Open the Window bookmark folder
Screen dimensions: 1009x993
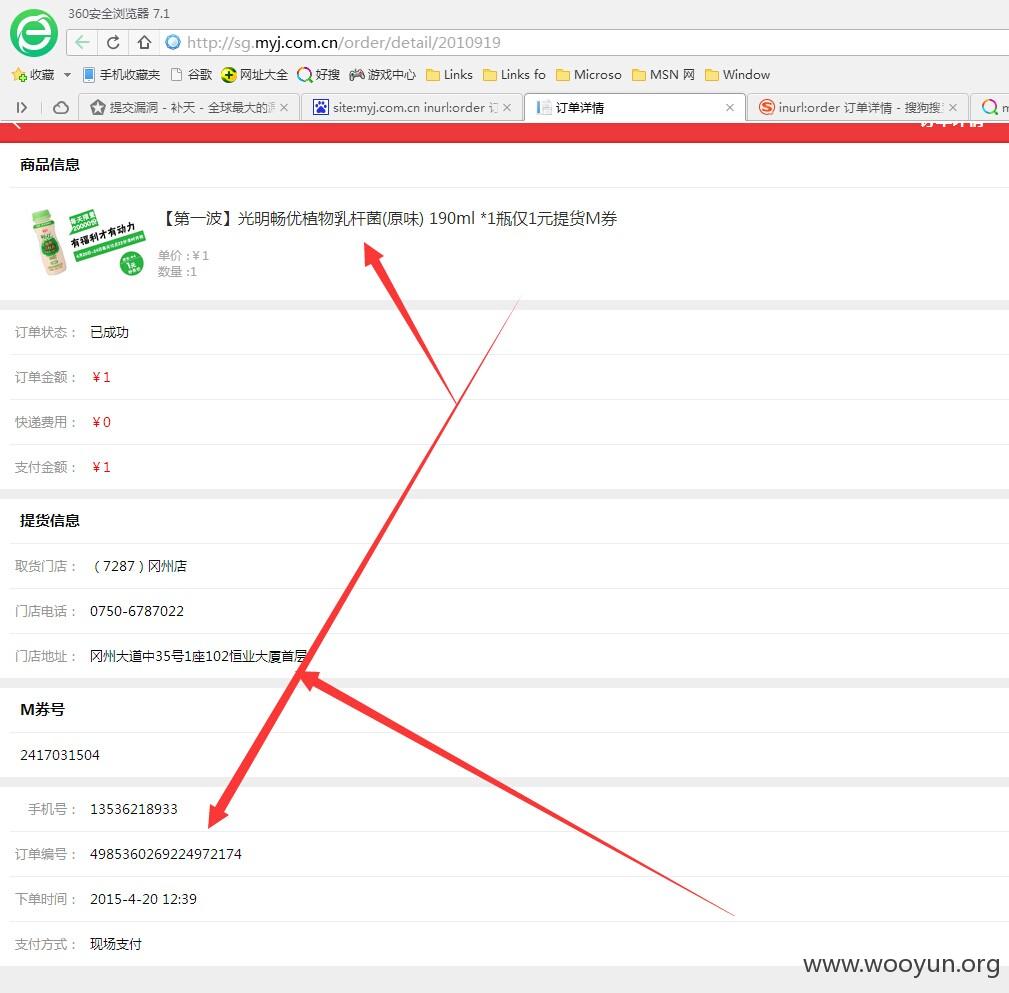pyautogui.click(x=737, y=75)
